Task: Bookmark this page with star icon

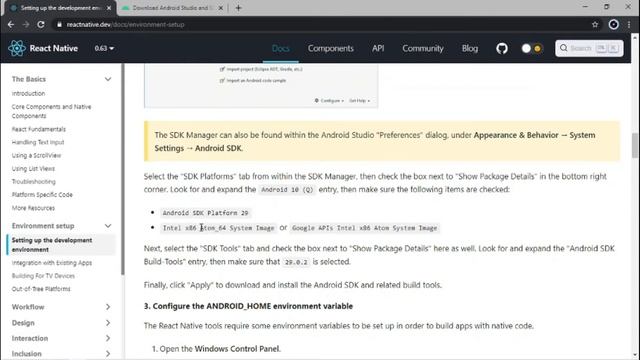Action: (x=595, y=24)
